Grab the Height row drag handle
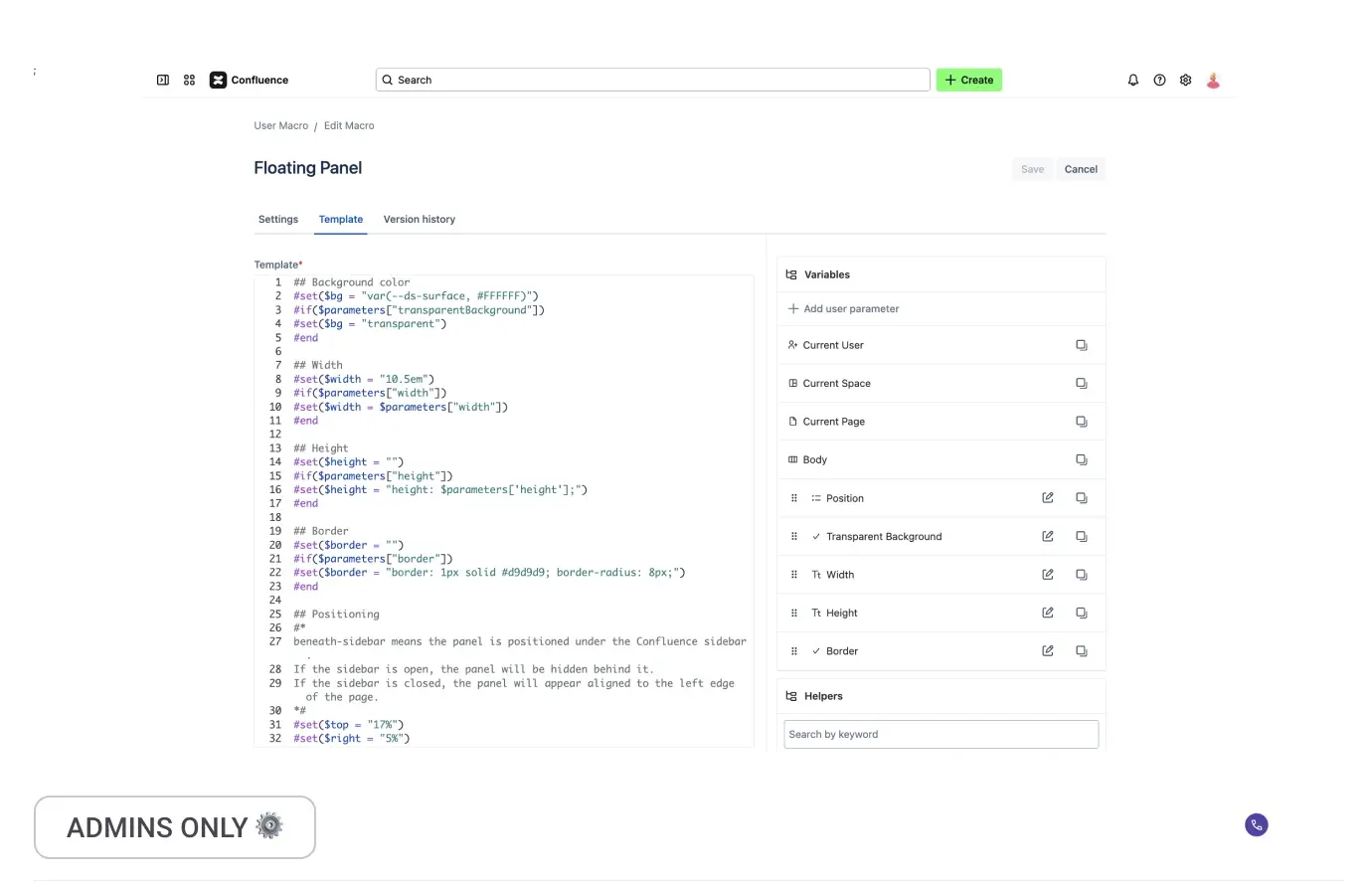The height and width of the screenshot is (885, 1372). (x=793, y=613)
